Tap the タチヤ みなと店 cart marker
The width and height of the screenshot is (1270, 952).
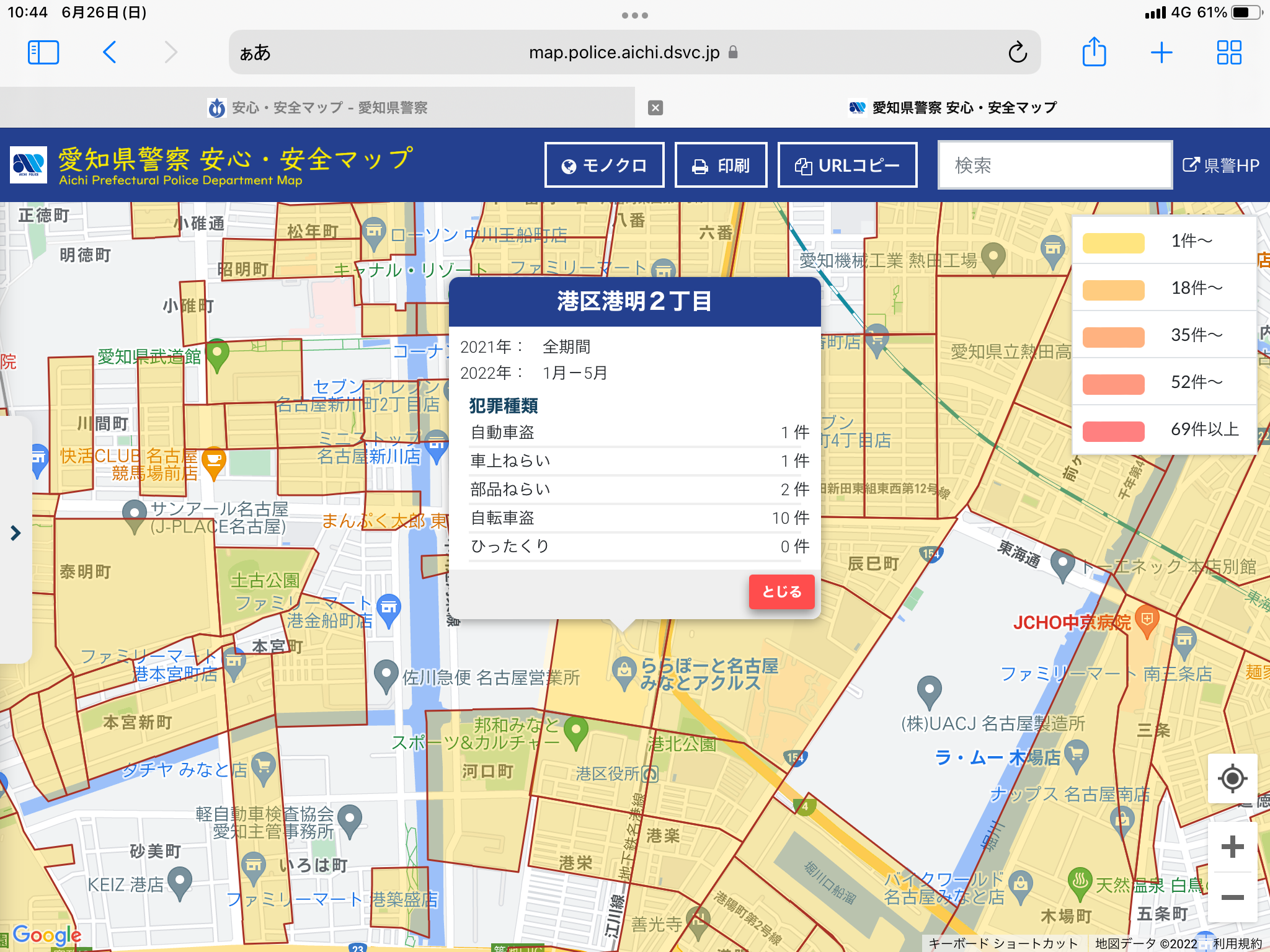pos(264,769)
